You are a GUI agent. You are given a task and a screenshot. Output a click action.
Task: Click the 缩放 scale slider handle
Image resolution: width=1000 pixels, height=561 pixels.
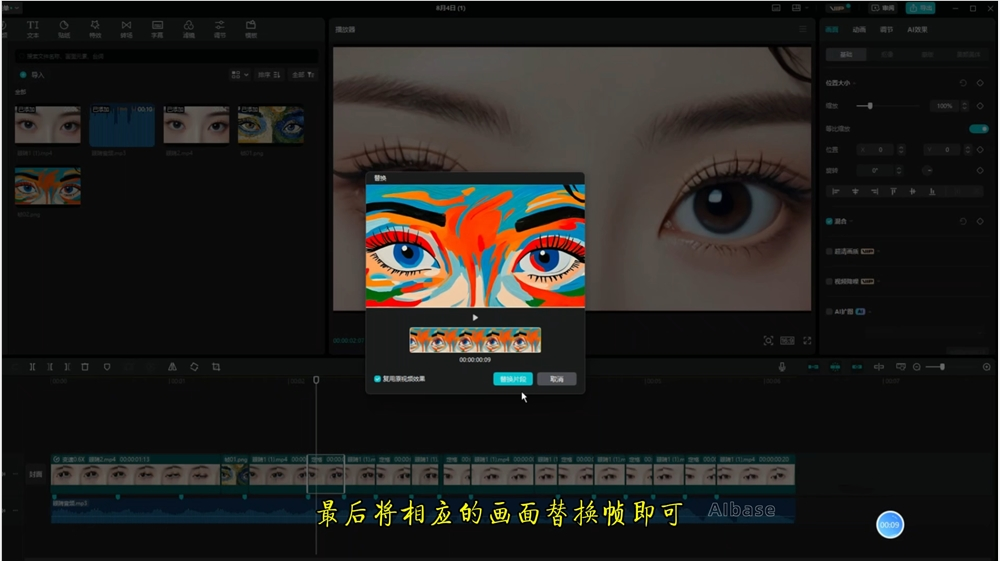[870, 105]
